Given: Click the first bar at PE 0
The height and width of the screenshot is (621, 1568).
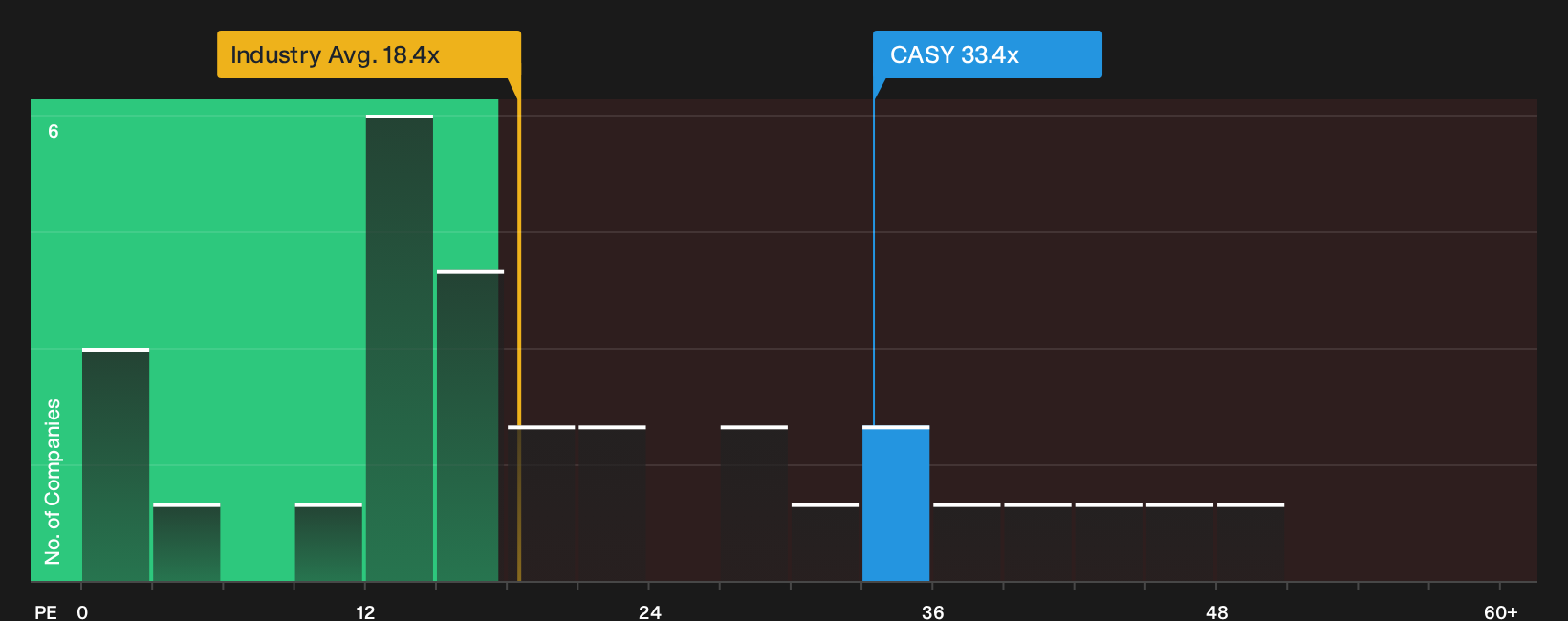Looking at the screenshot, I should click(x=116, y=465).
